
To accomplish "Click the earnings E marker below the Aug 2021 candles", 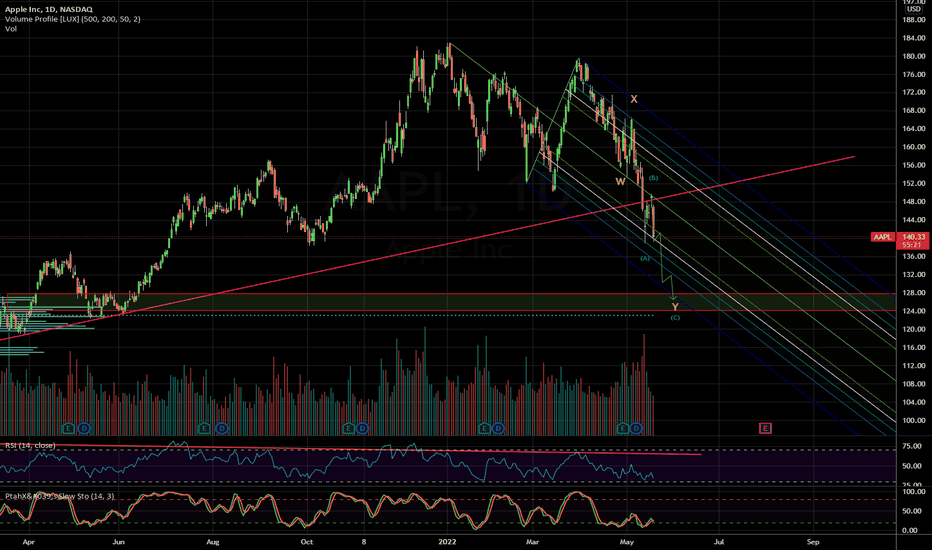I will [x=204, y=428].
